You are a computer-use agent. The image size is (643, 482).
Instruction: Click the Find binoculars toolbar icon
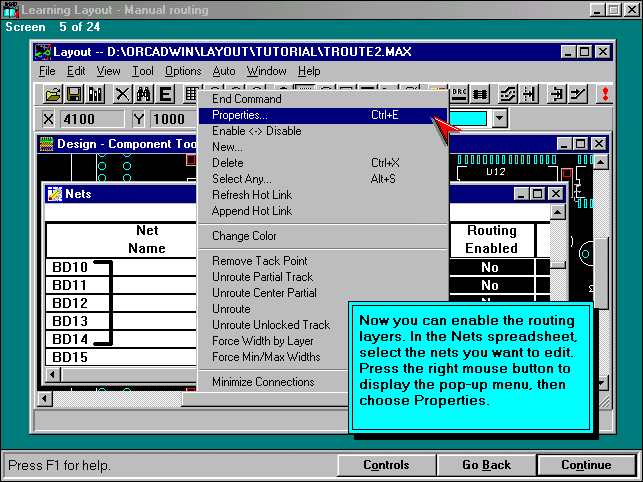[x=143, y=94]
